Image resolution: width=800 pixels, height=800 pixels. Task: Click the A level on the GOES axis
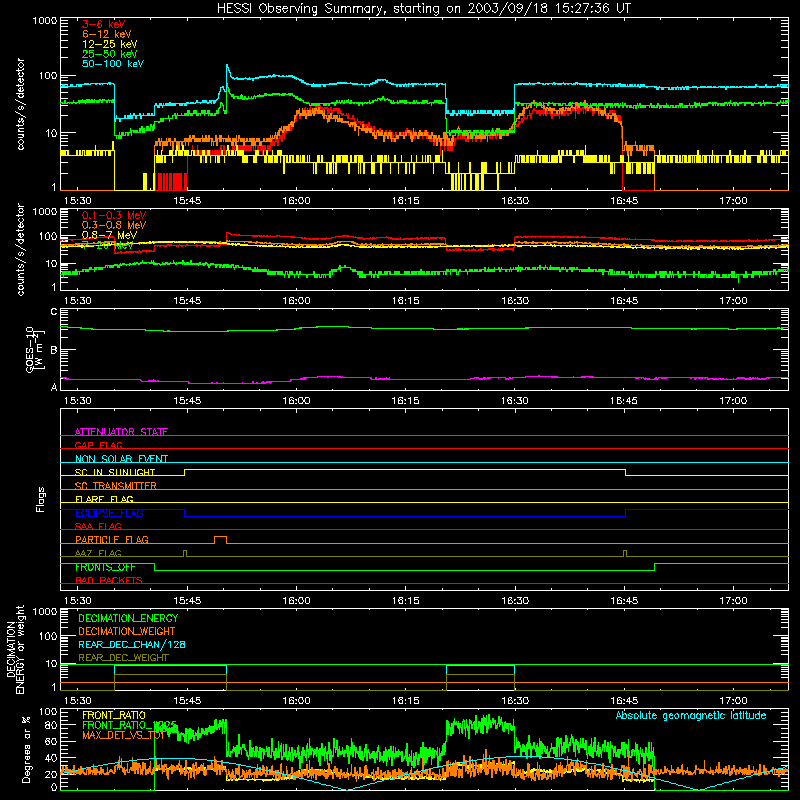(x=54, y=387)
